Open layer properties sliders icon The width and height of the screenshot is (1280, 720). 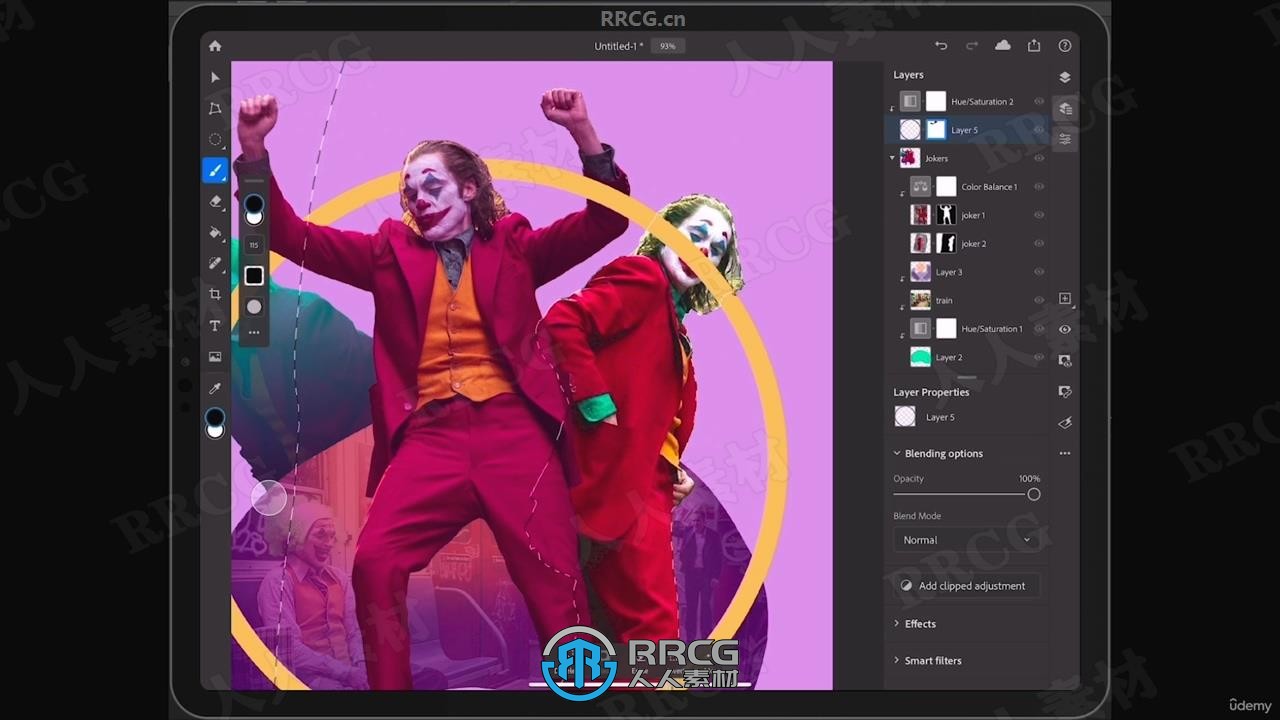[x=1065, y=139]
